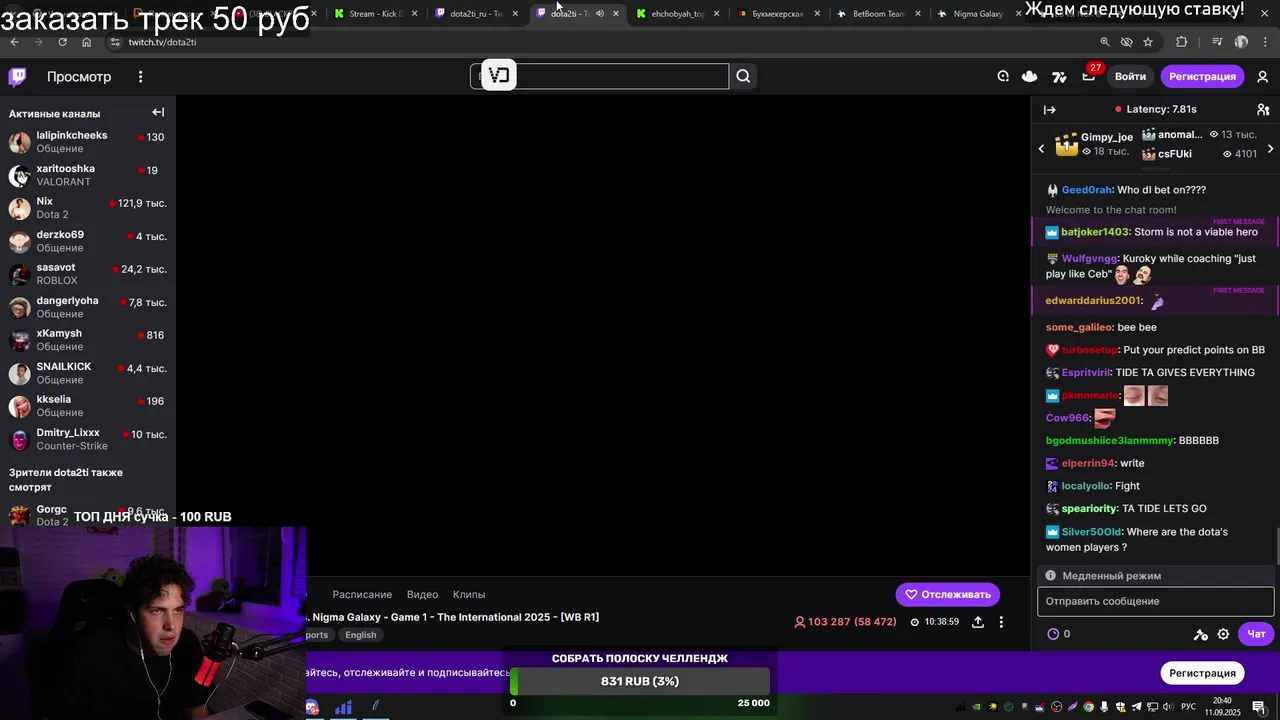Open the chat community users icon

tap(1263, 110)
